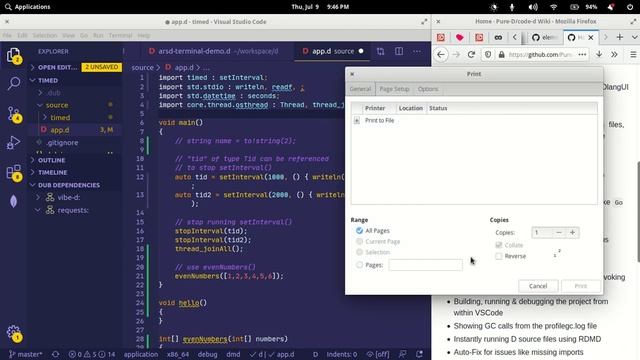This screenshot has width=640, height=360.
Task: Click the Print button in the dialog
Action: click(581, 286)
